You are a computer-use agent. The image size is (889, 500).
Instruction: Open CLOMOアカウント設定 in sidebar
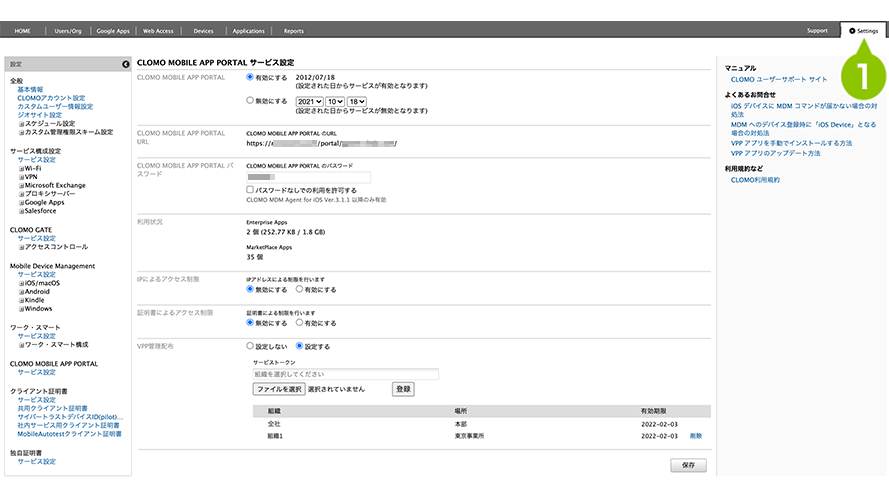pyautogui.click(x=51, y=98)
